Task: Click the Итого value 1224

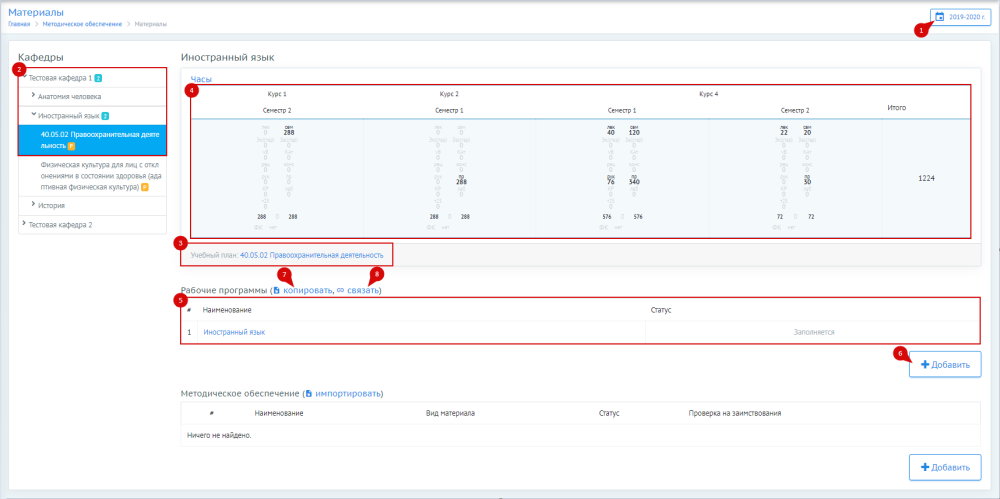Action: click(927, 178)
